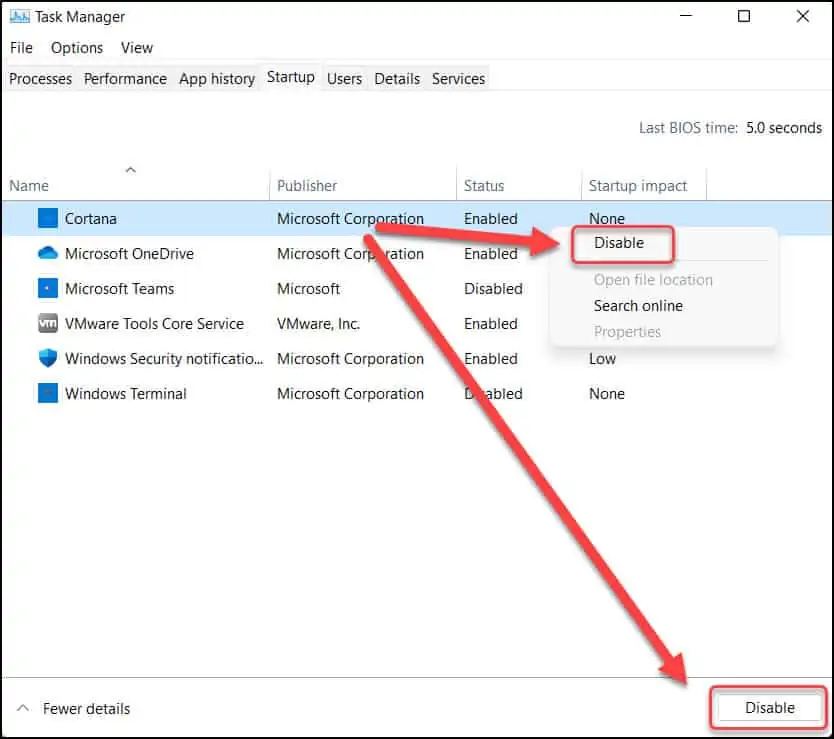Image resolution: width=834 pixels, height=739 pixels.
Task: Switch to the Details tab
Action: (397, 79)
